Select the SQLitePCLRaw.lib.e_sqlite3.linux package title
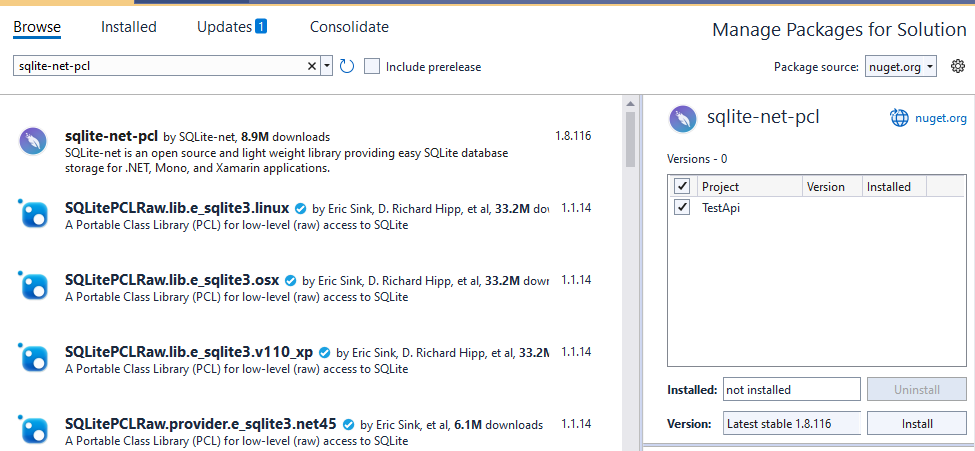Image resolution: width=975 pixels, height=451 pixels. tap(177, 207)
